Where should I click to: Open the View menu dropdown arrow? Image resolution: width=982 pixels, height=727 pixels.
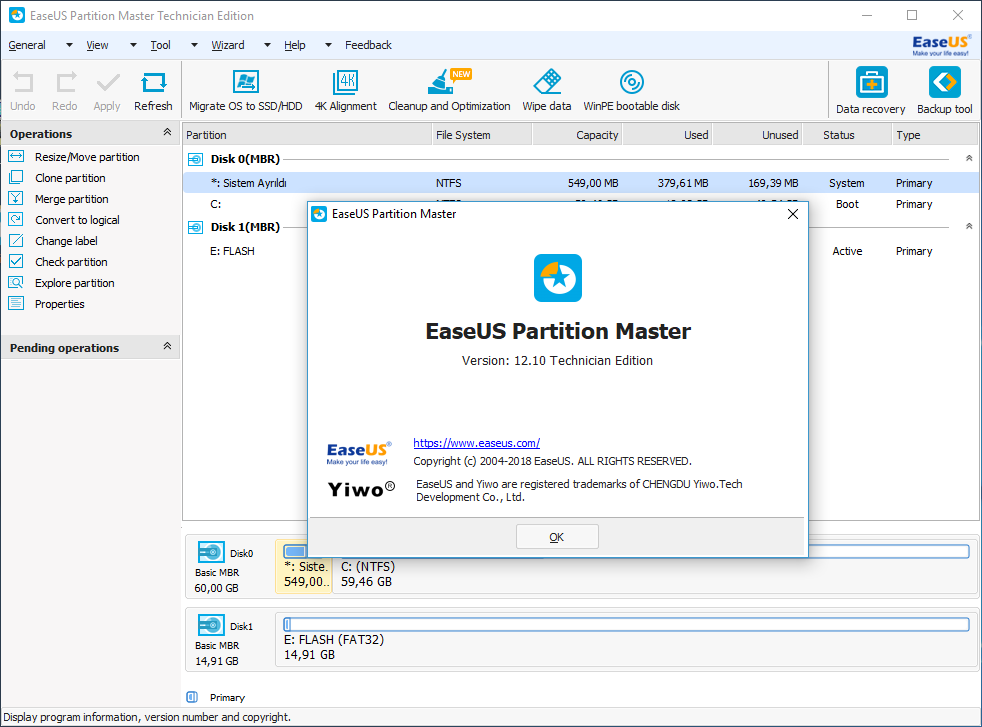click(133, 45)
